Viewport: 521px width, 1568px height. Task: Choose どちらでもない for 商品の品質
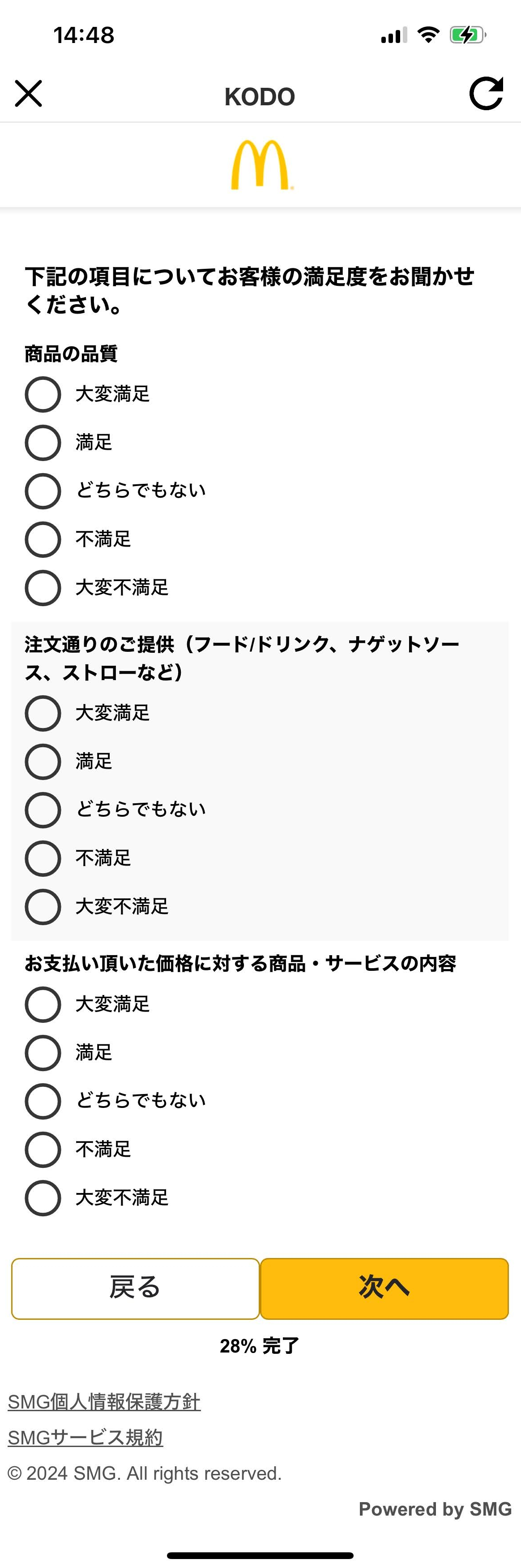tap(43, 491)
